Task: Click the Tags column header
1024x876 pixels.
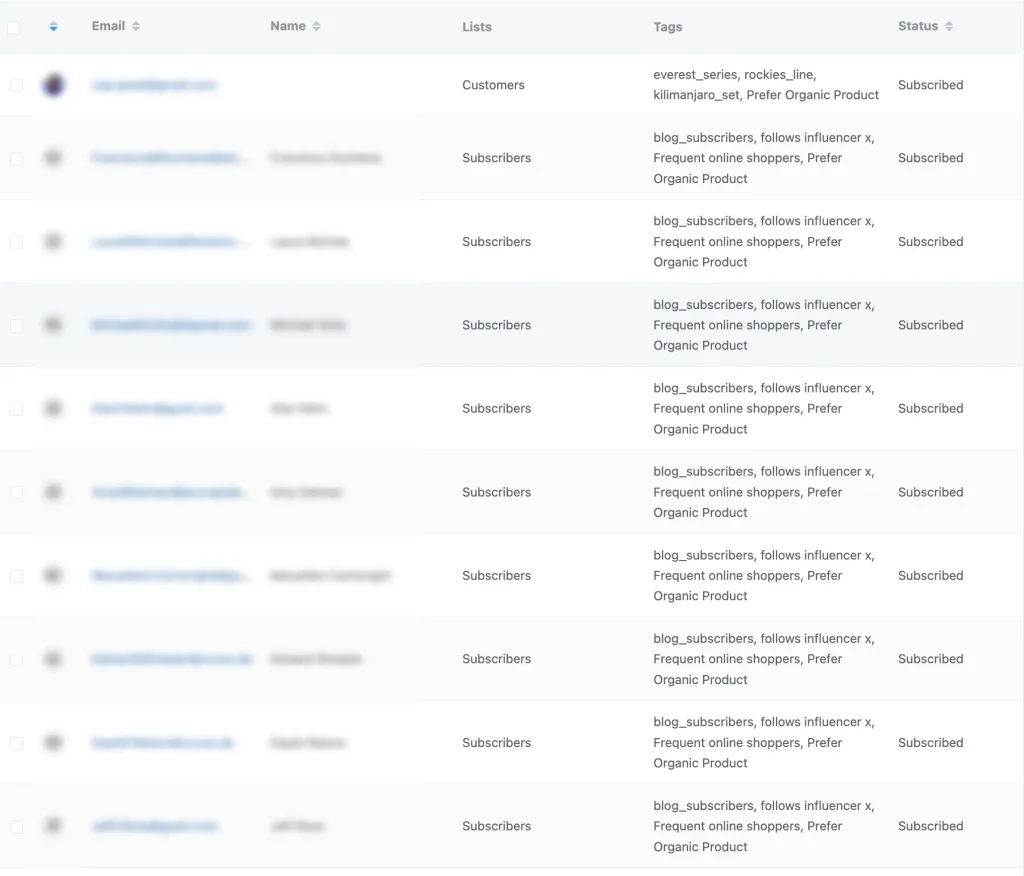Action: coord(668,27)
